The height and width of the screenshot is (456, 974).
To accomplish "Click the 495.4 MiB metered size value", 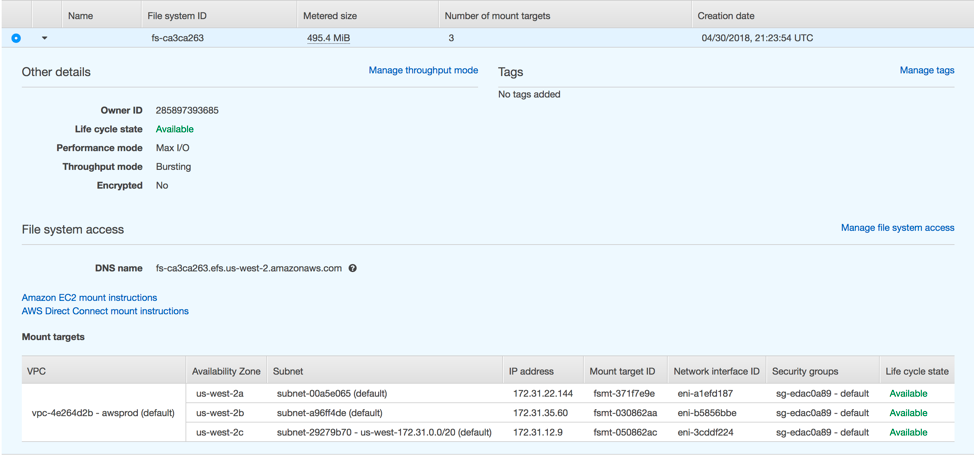I will [328, 38].
